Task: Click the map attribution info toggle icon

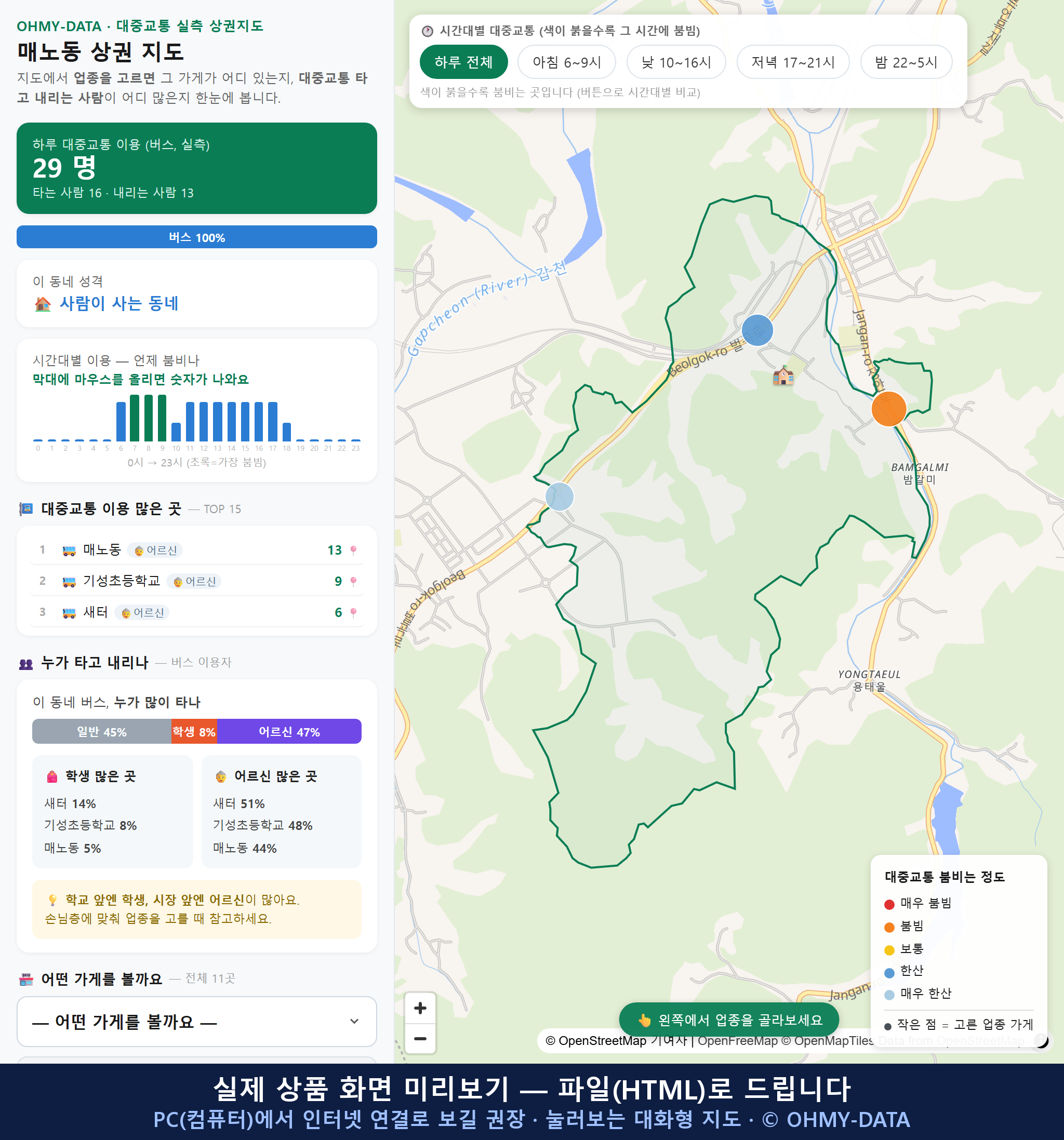Action: tap(1041, 1040)
